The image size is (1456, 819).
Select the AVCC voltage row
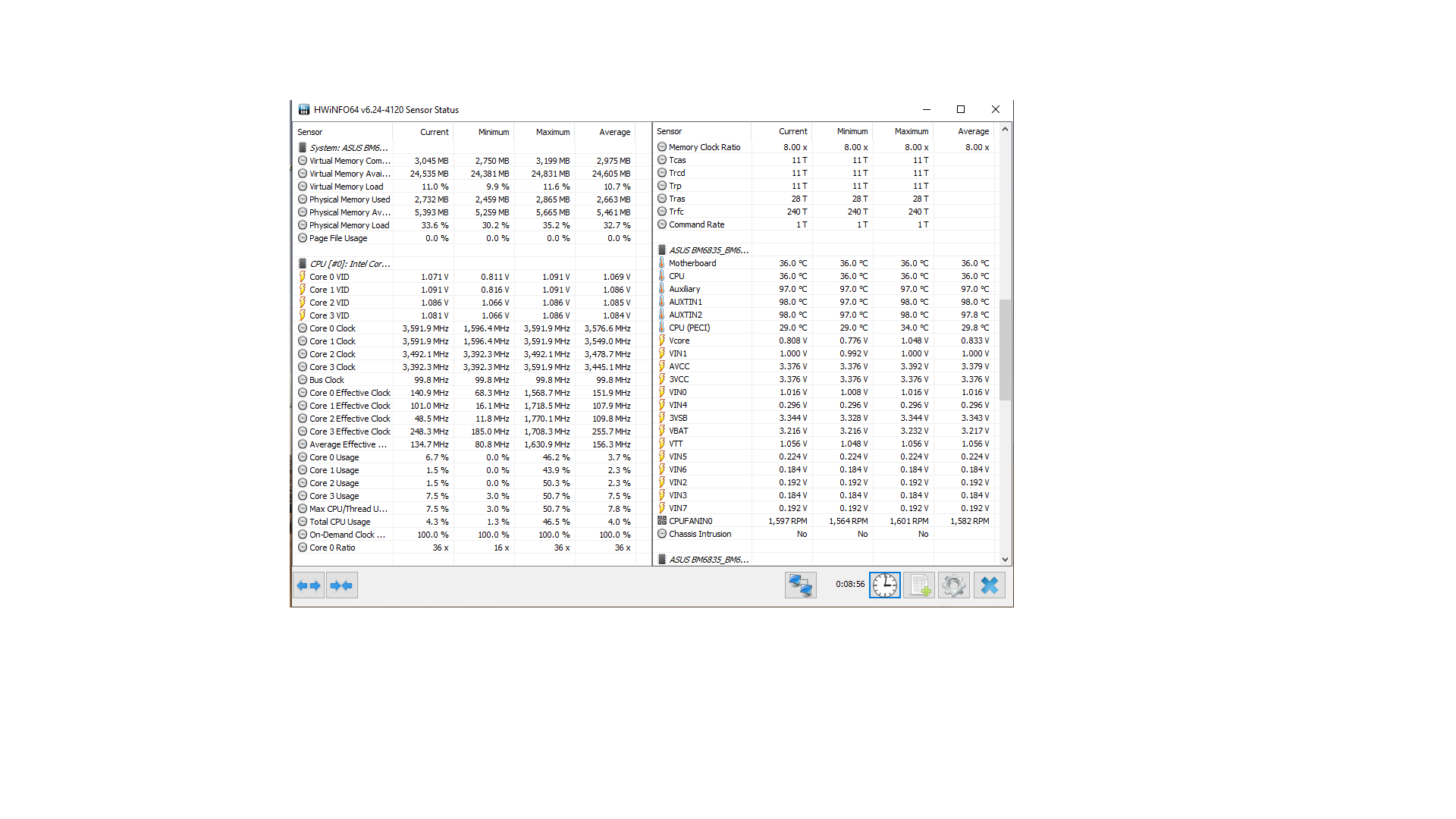824,366
